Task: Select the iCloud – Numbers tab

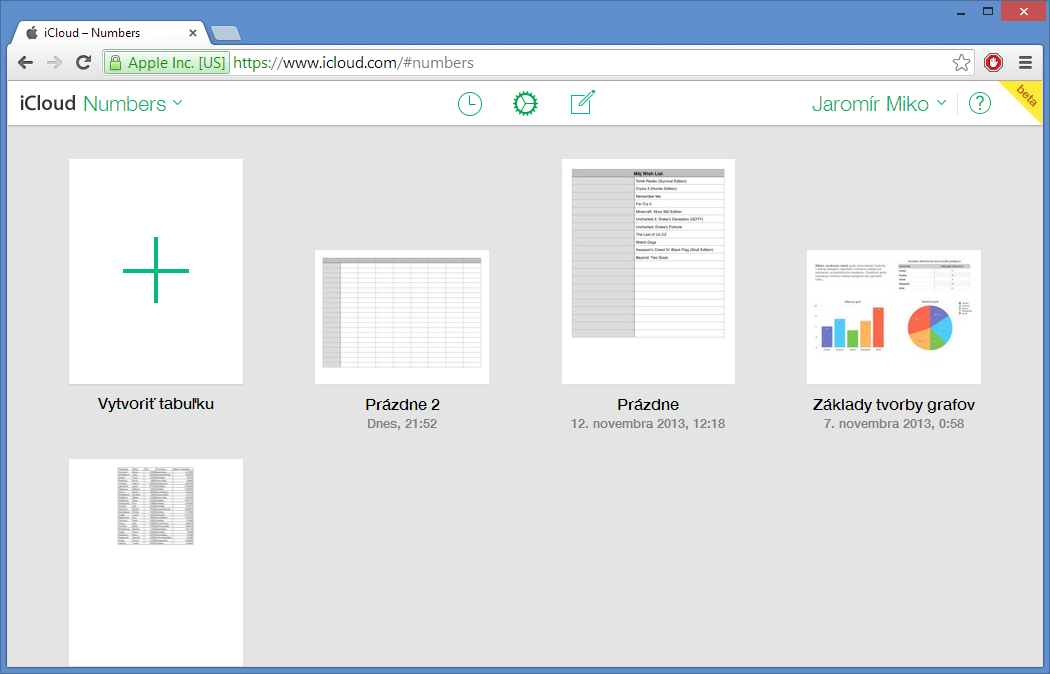Action: click(112, 33)
